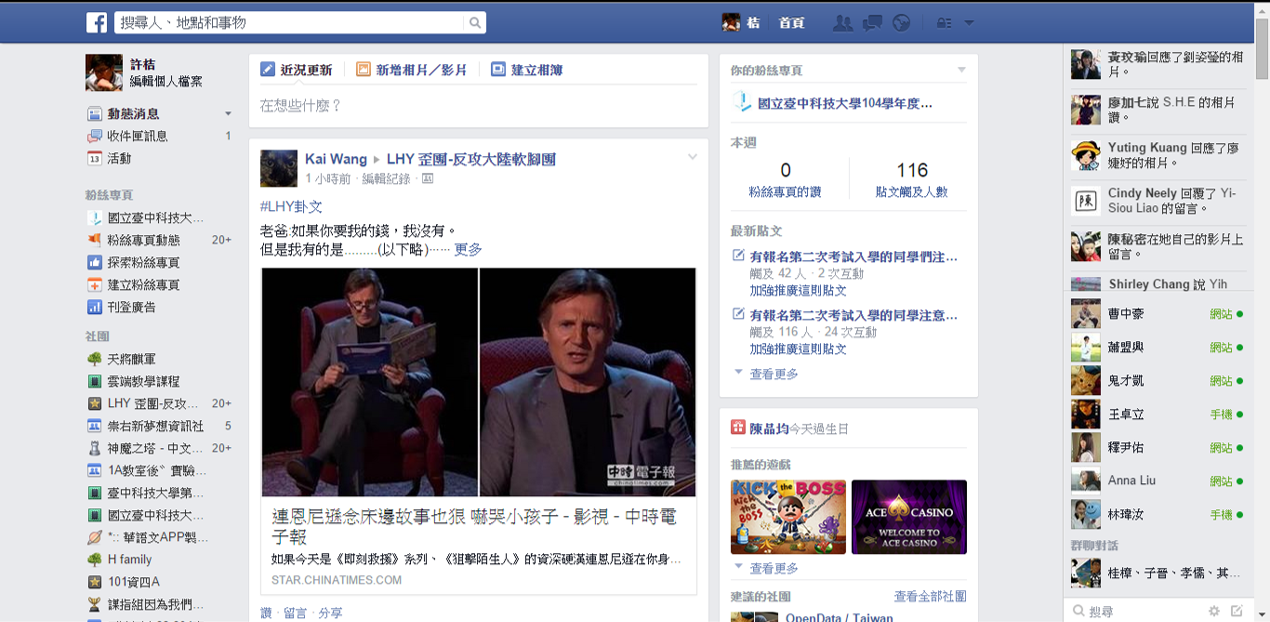Open 刊登廣告 in sidebar
Screen dimensions: 1270x622
click(131, 307)
